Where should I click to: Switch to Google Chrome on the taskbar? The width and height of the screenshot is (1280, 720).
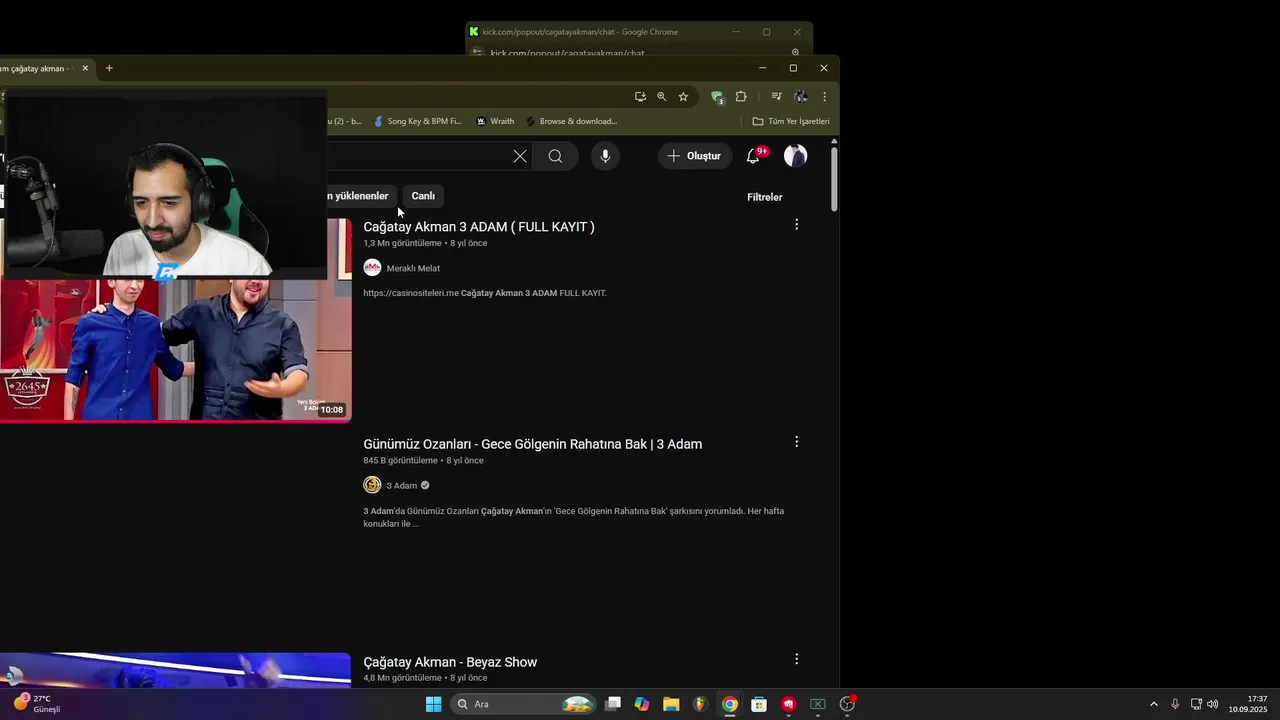730,704
